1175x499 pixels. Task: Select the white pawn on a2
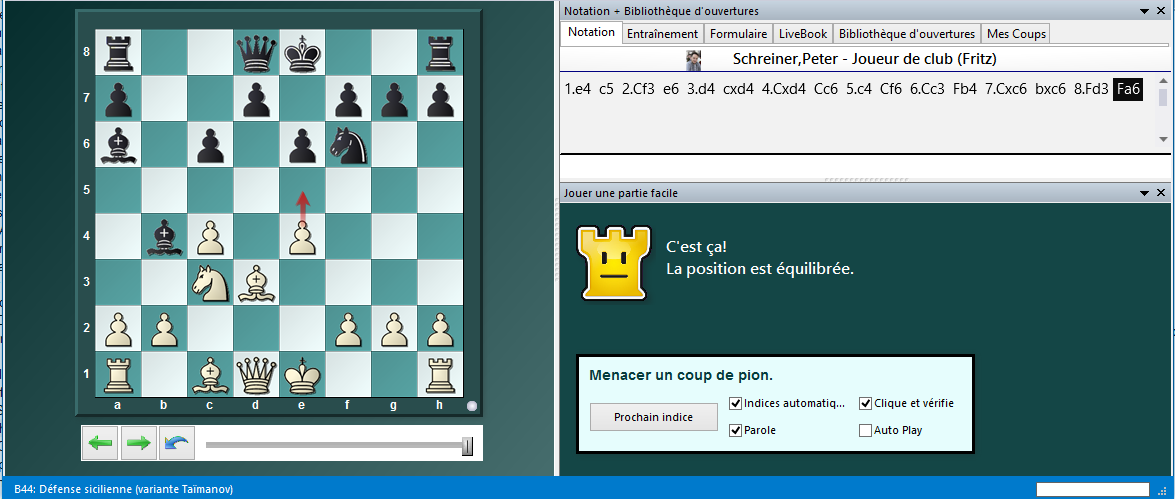point(118,329)
